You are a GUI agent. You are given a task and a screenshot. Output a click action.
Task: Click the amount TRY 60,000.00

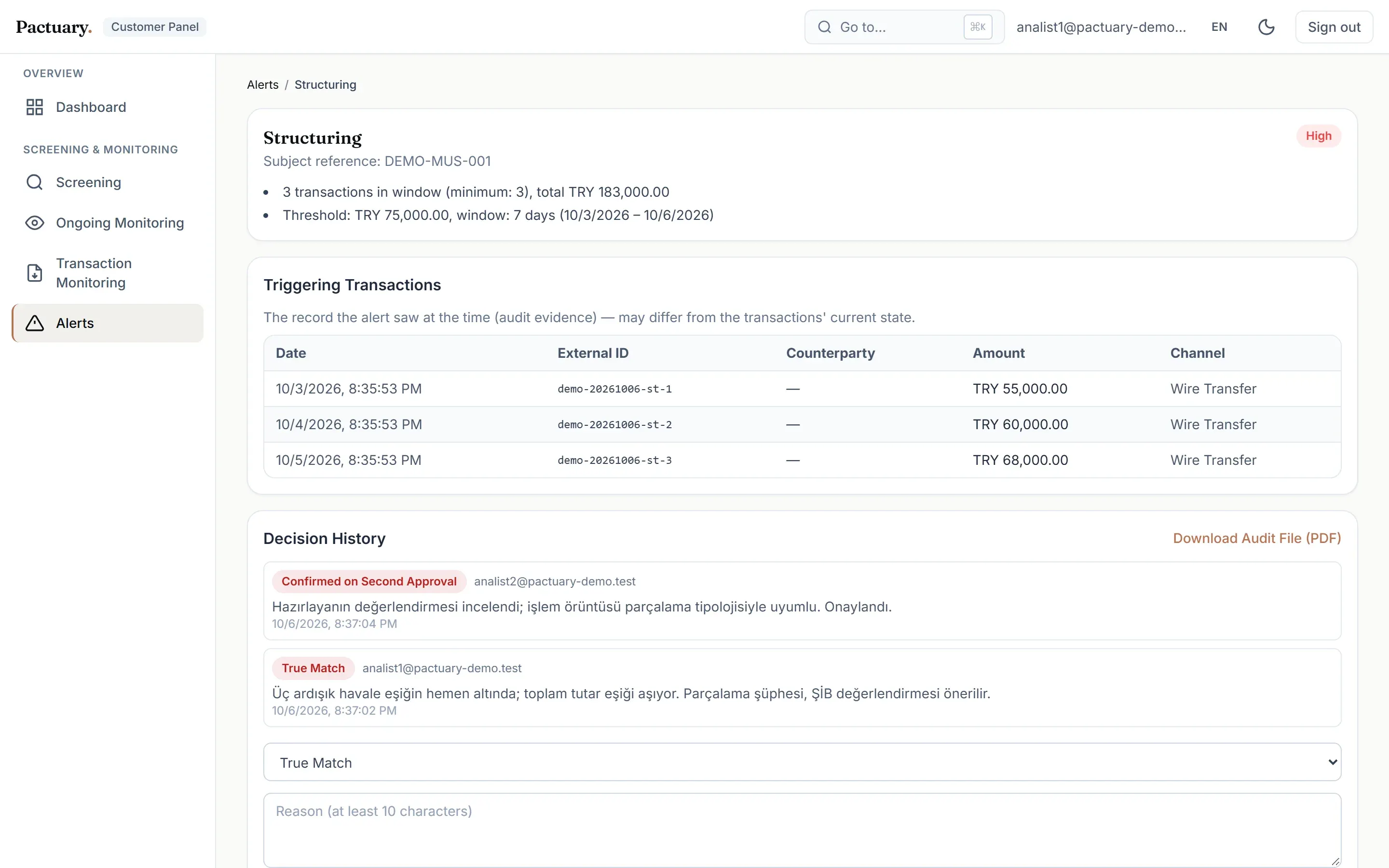click(x=1020, y=425)
